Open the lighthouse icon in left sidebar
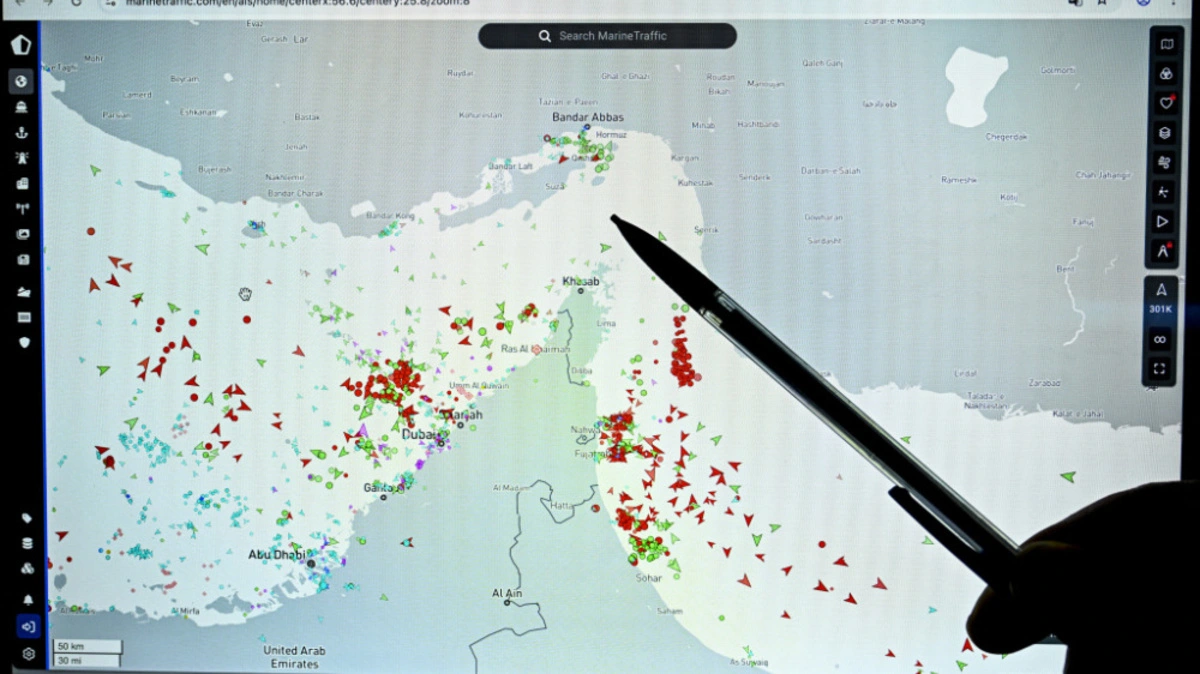 pyautogui.click(x=21, y=158)
